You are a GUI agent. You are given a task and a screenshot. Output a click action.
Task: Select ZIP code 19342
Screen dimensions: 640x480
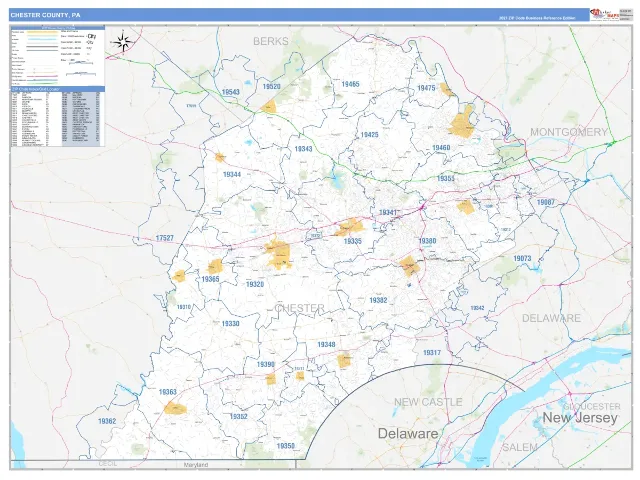click(477, 308)
